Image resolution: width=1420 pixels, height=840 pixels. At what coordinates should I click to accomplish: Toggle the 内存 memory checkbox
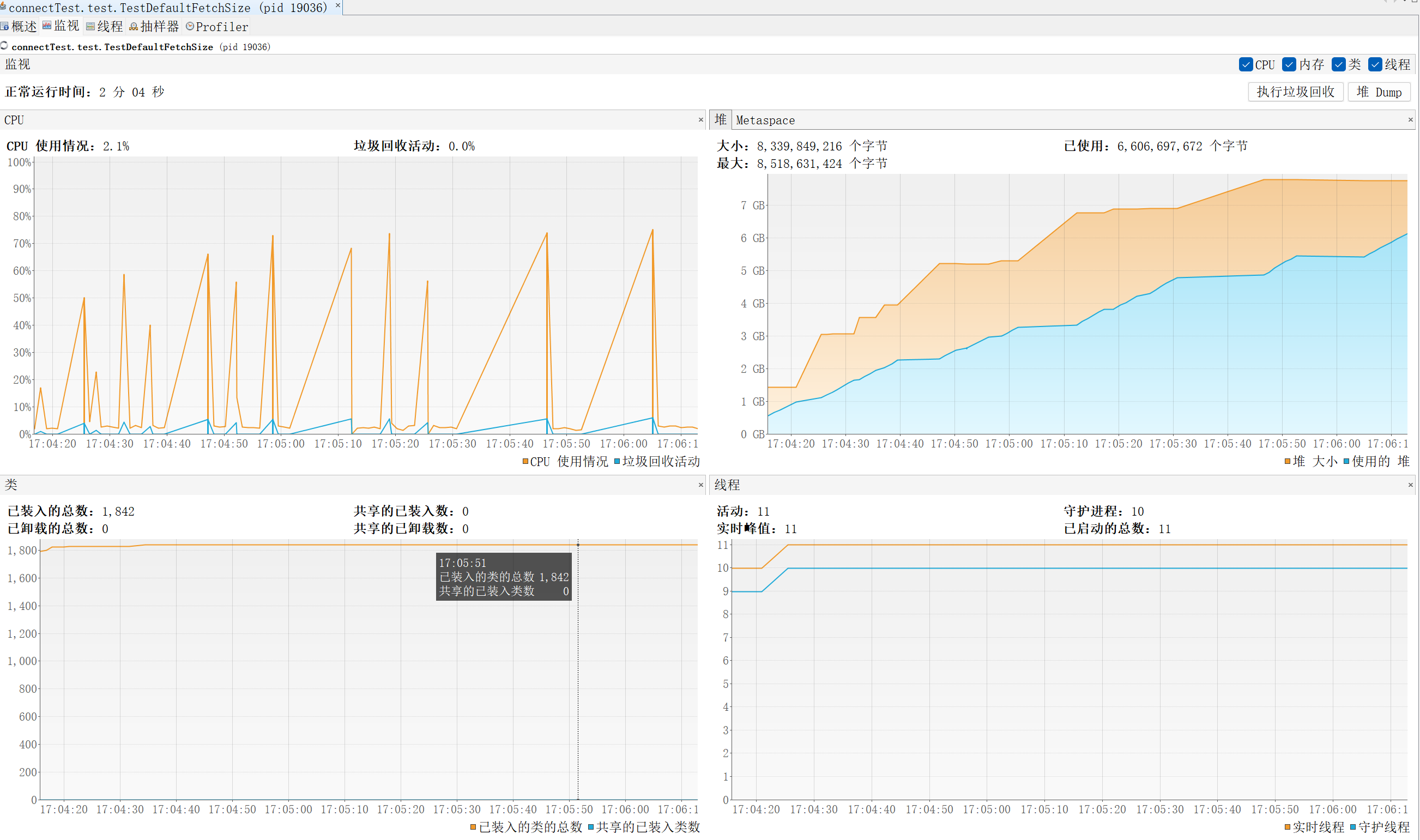[x=1289, y=64]
